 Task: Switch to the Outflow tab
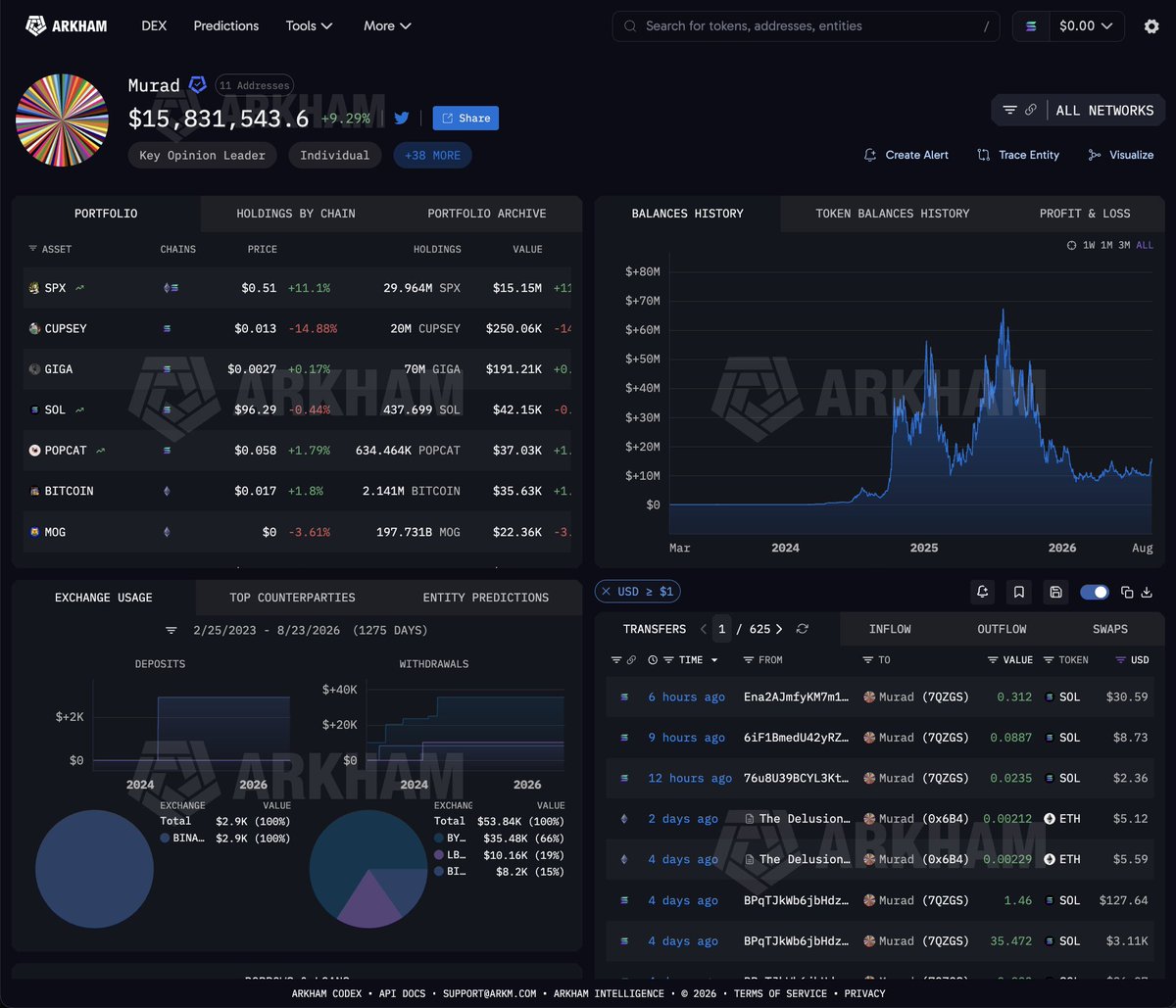[x=1002, y=629]
